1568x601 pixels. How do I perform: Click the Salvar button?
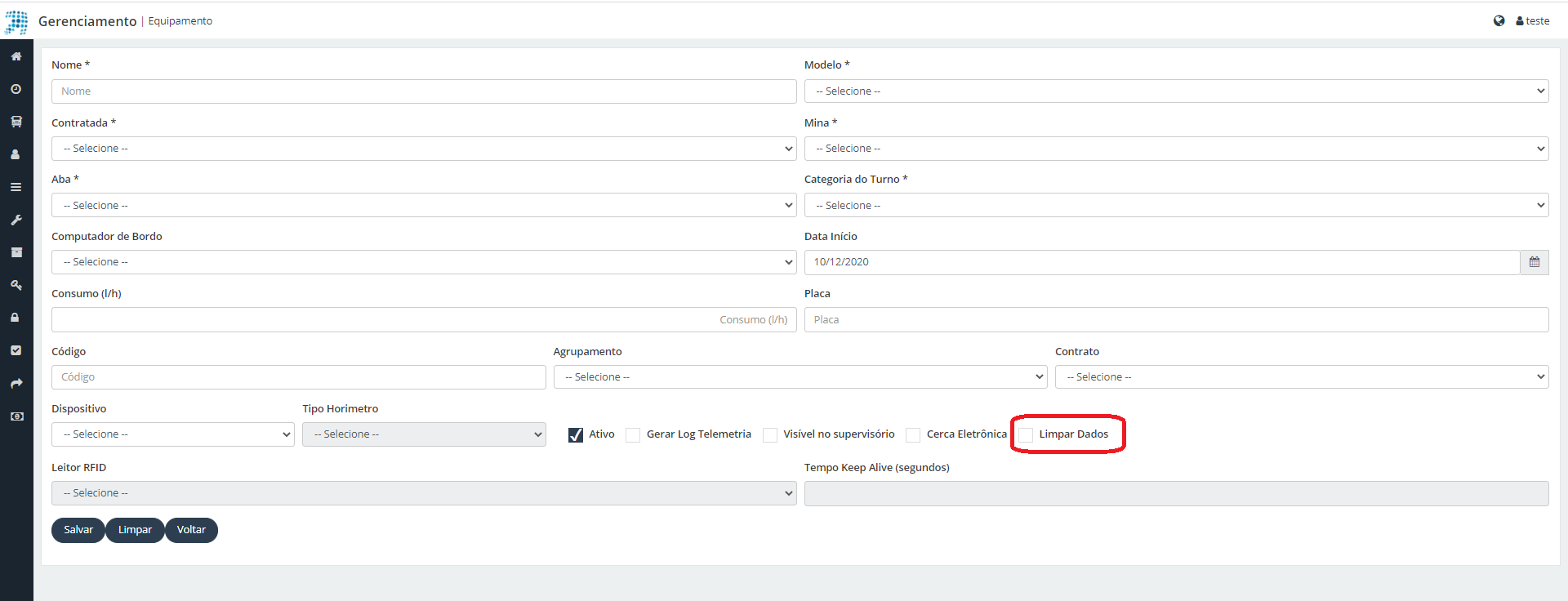coord(78,530)
